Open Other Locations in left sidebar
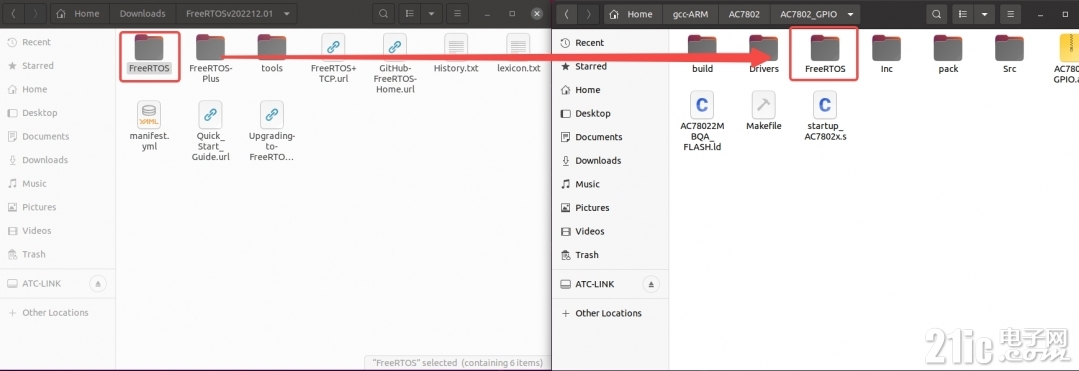 (x=58, y=312)
